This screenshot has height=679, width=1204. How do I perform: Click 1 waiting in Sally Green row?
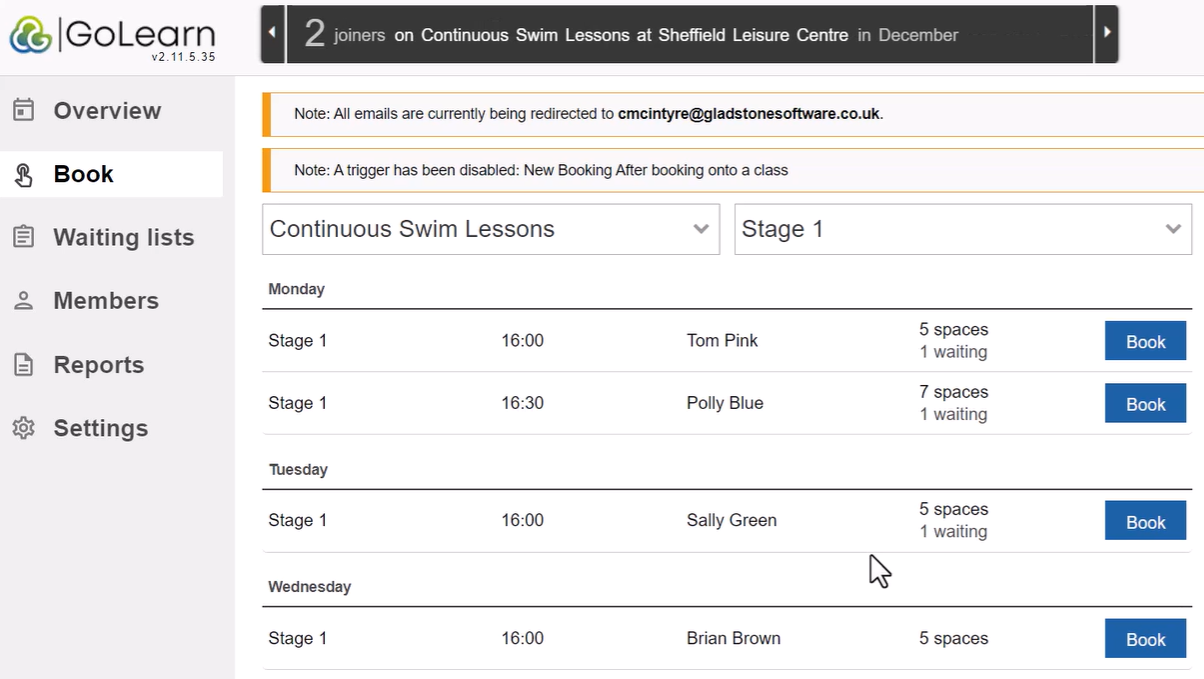(953, 532)
